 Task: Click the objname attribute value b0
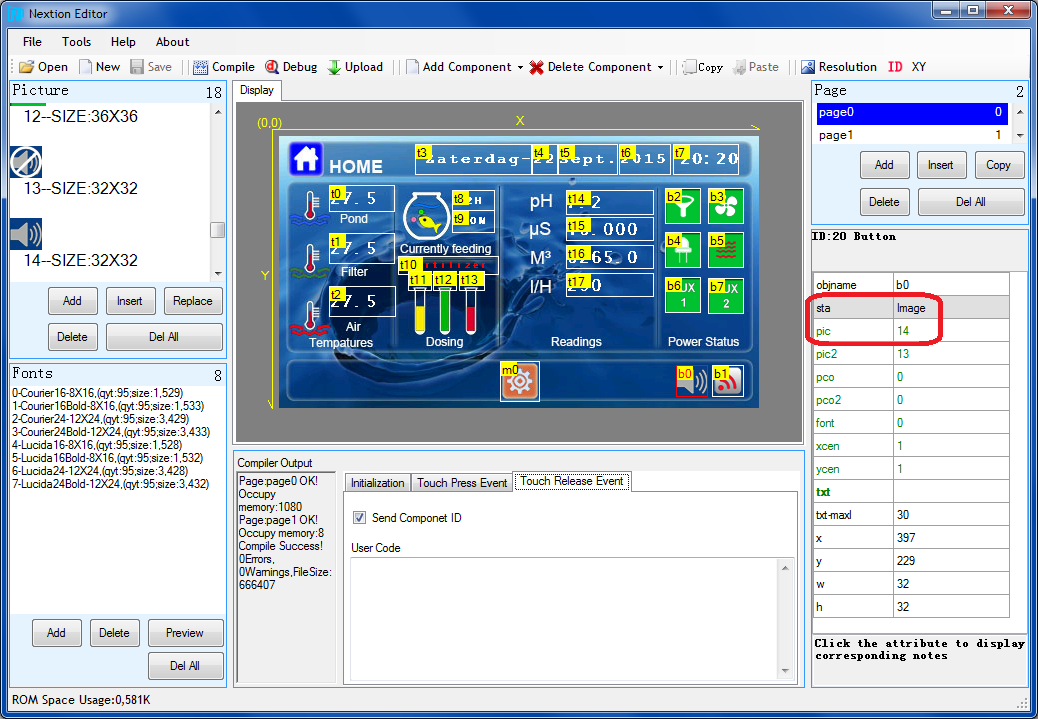(951, 285)
